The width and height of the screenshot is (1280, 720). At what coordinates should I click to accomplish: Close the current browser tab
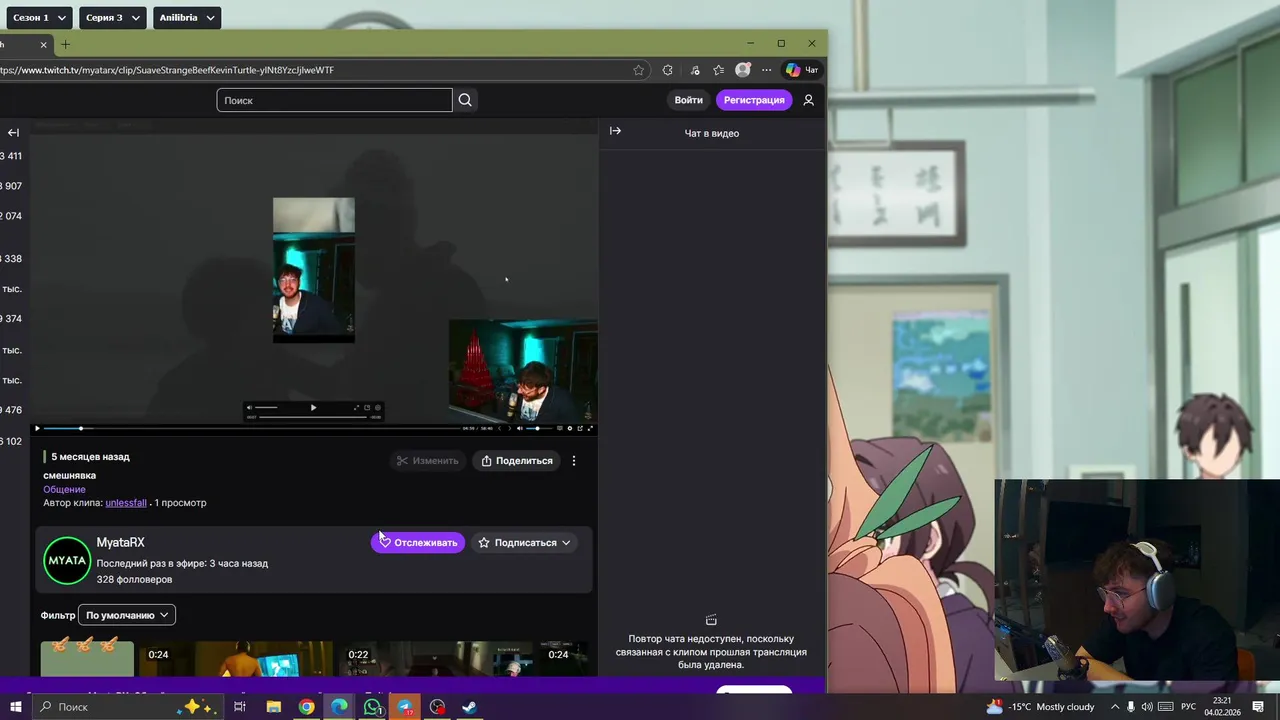[x=43, y=44]
